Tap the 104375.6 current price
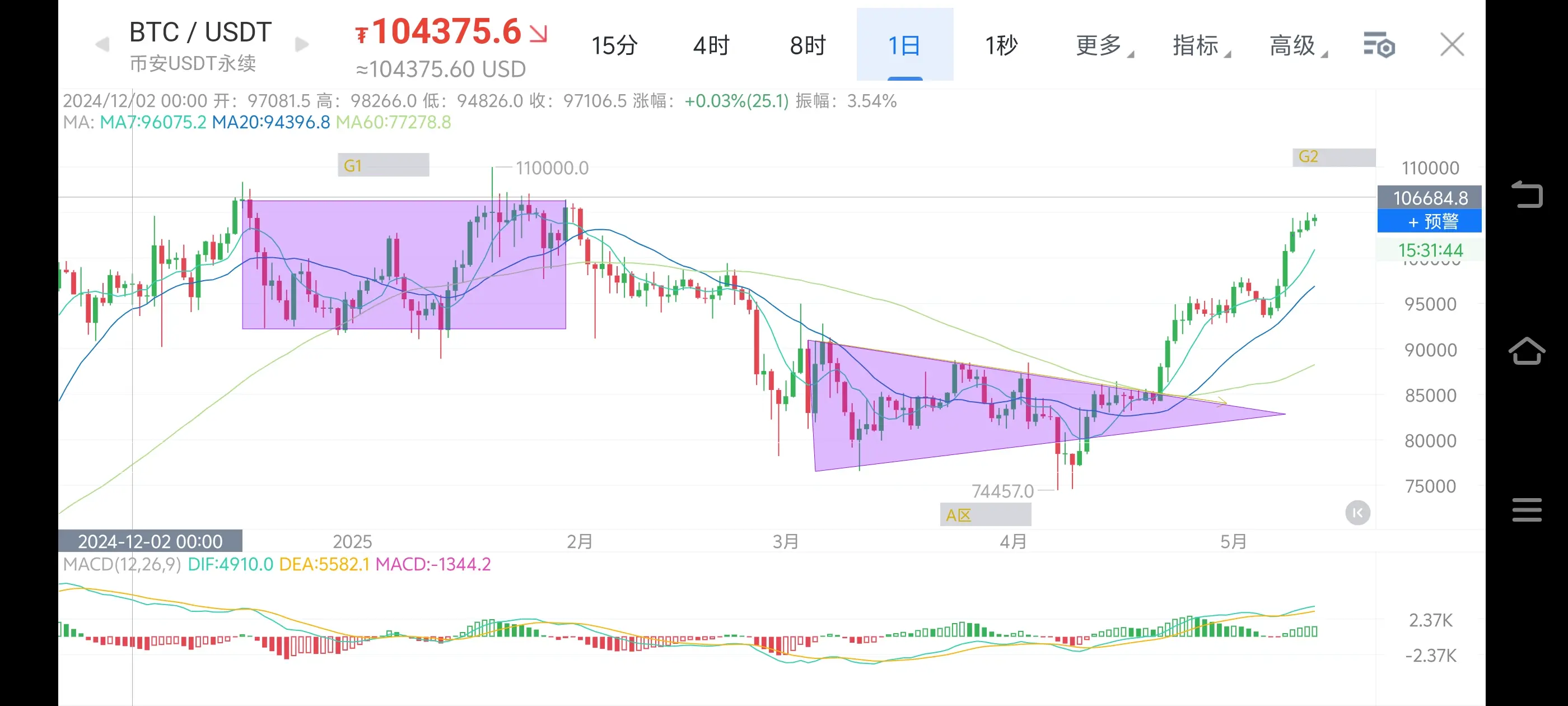1568x706 pixels. (447, 31)
